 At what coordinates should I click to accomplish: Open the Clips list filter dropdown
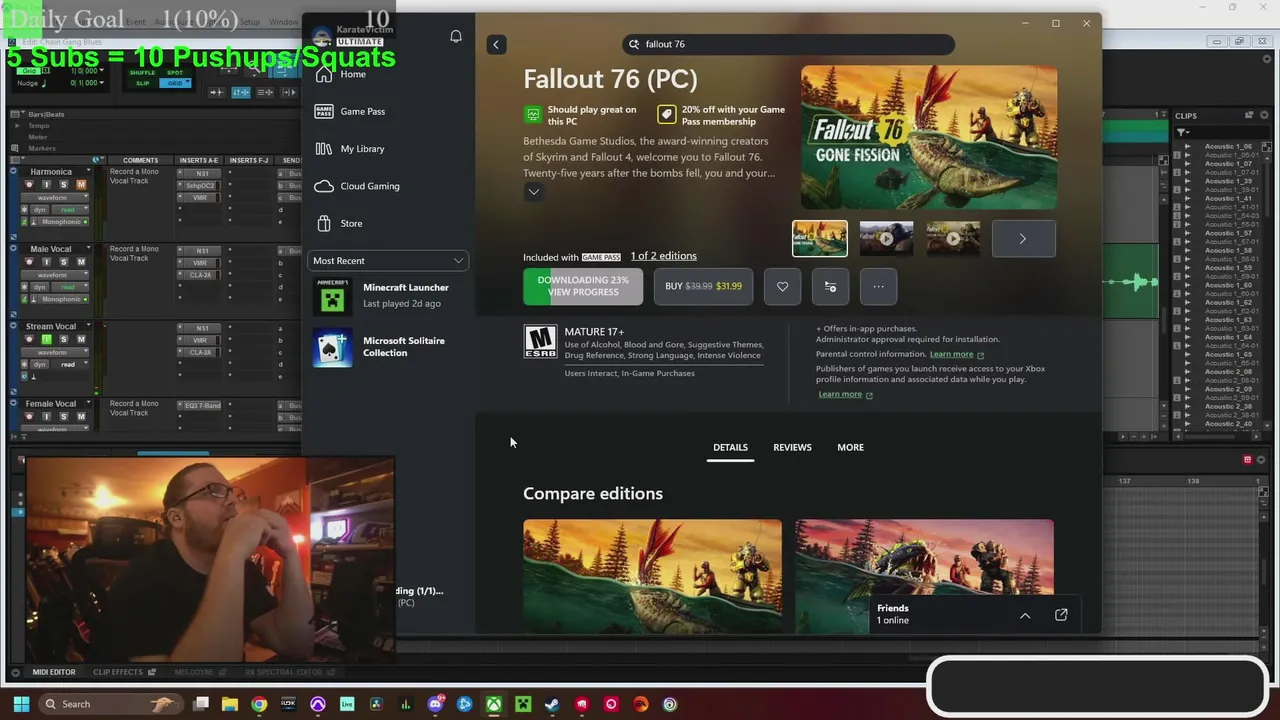point(1183,132)
